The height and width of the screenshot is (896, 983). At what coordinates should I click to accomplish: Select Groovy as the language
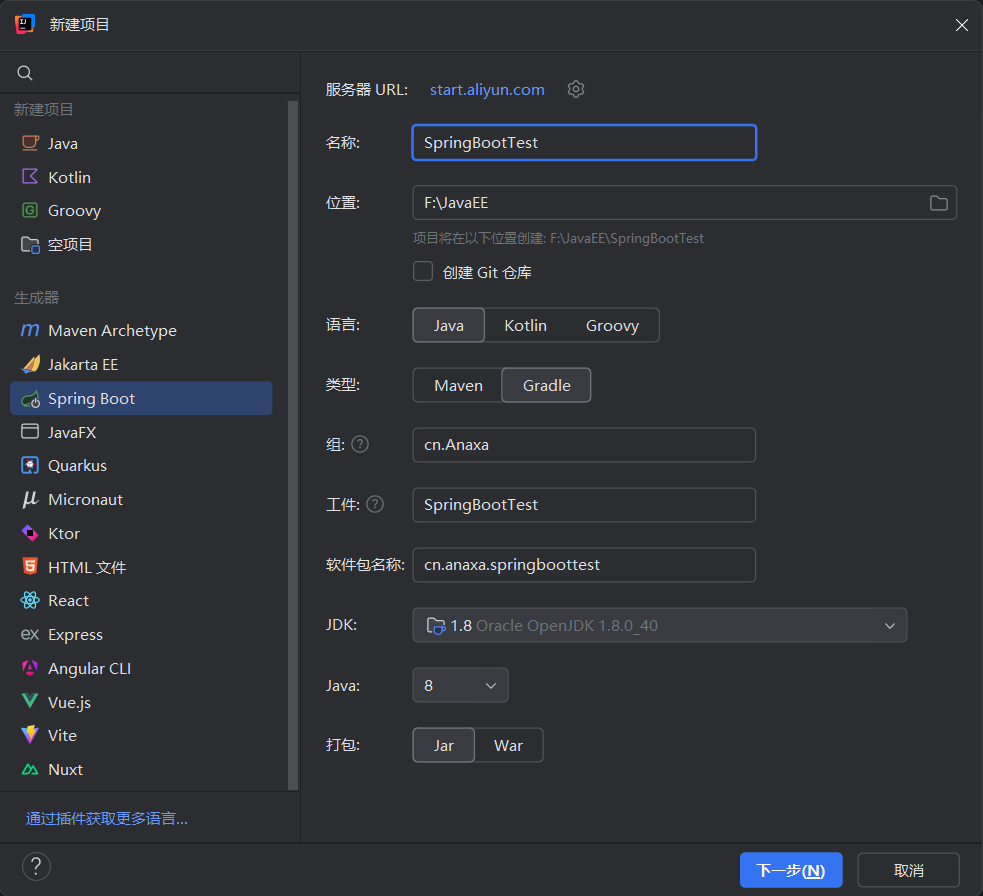(612, 325)
